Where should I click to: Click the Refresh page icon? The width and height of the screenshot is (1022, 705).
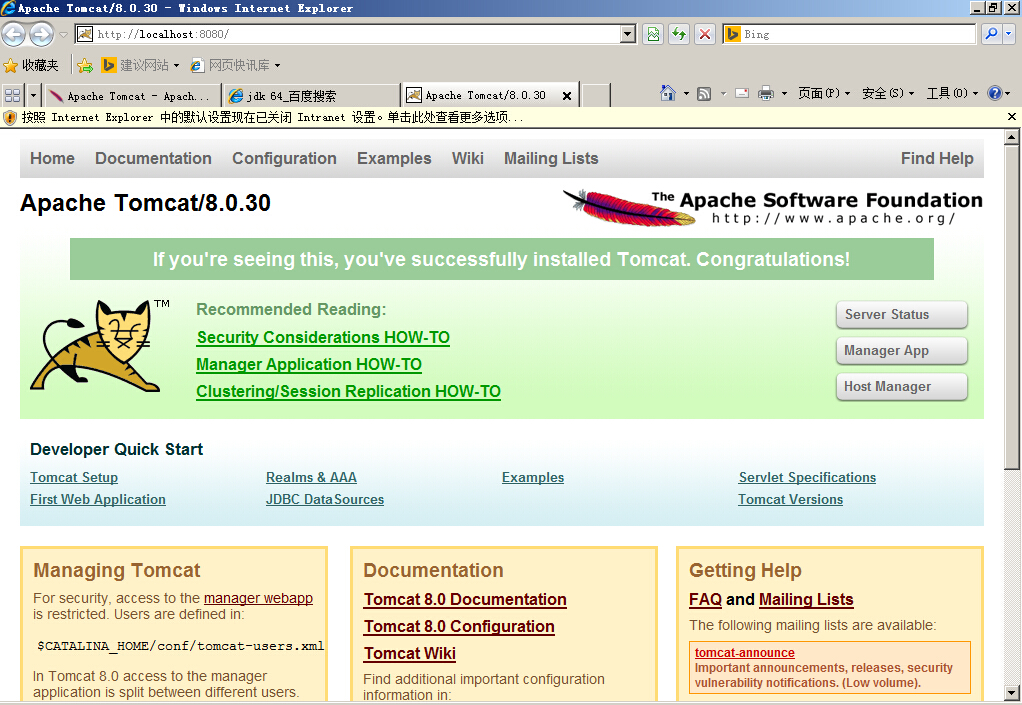679,34
